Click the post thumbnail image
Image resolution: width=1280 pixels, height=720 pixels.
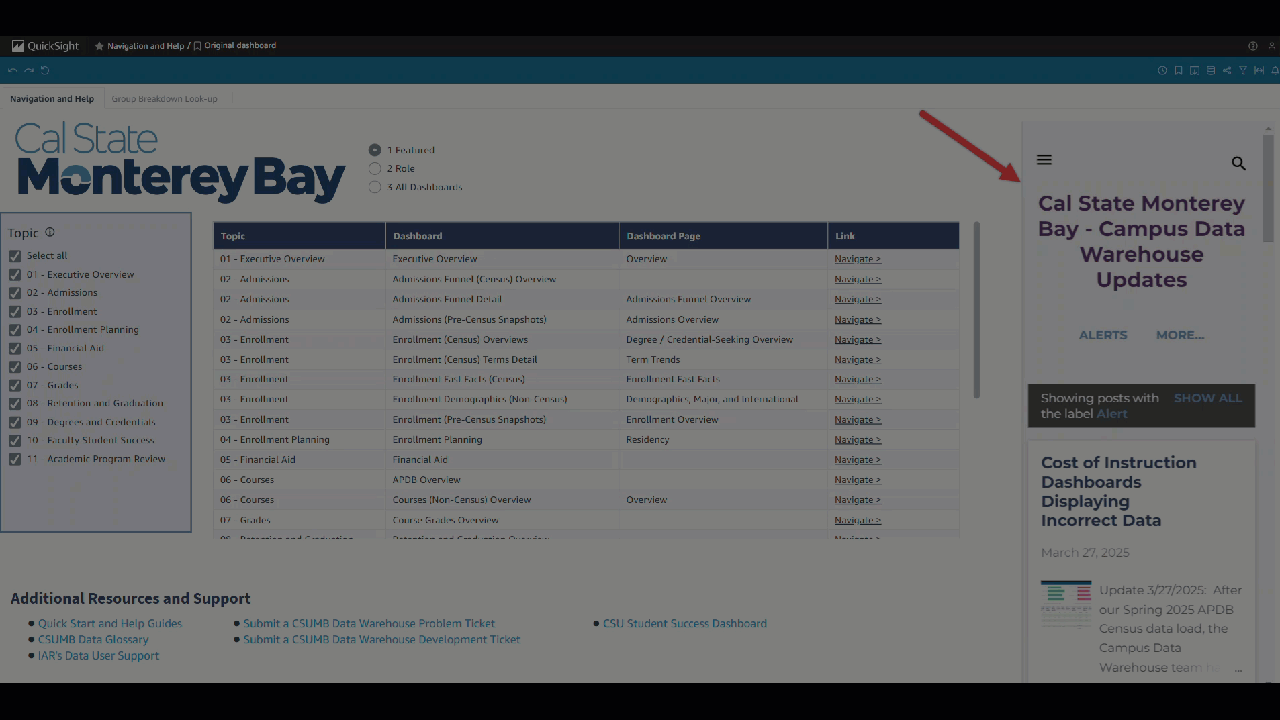1066,604
